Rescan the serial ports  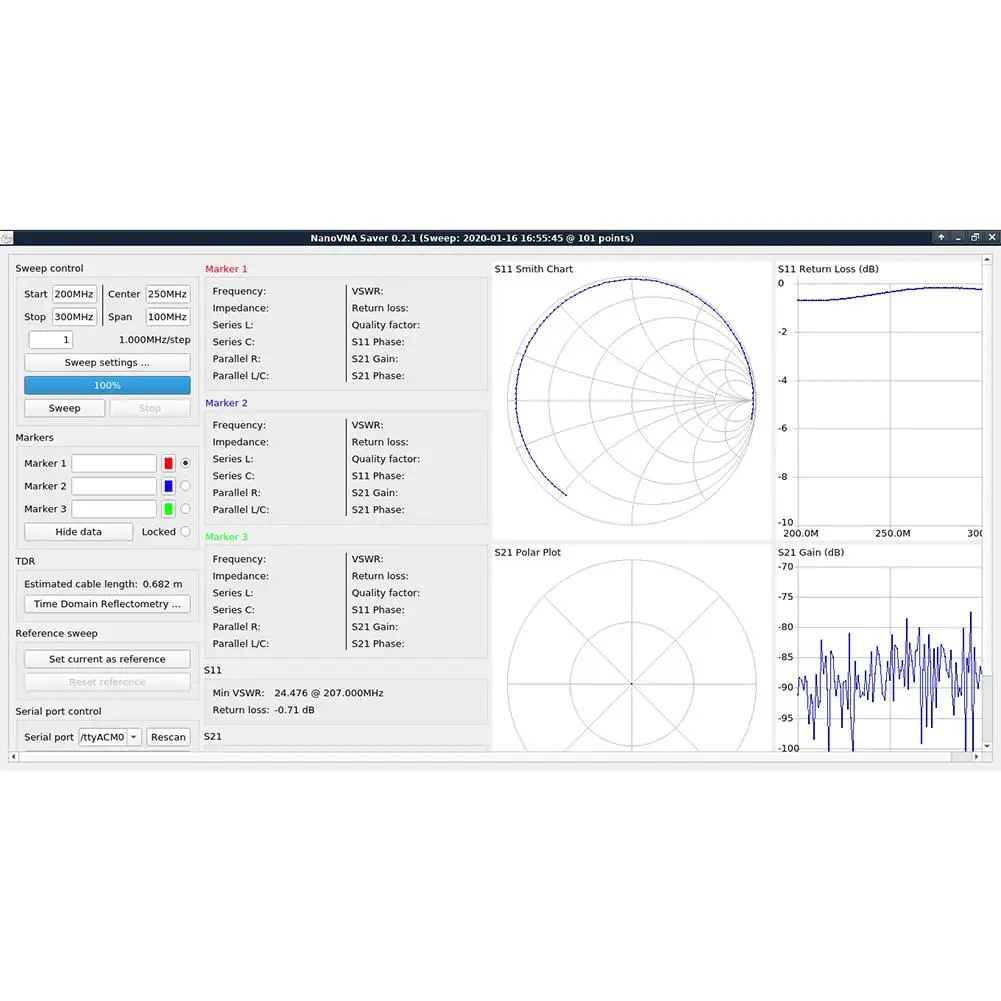[169, 737]
